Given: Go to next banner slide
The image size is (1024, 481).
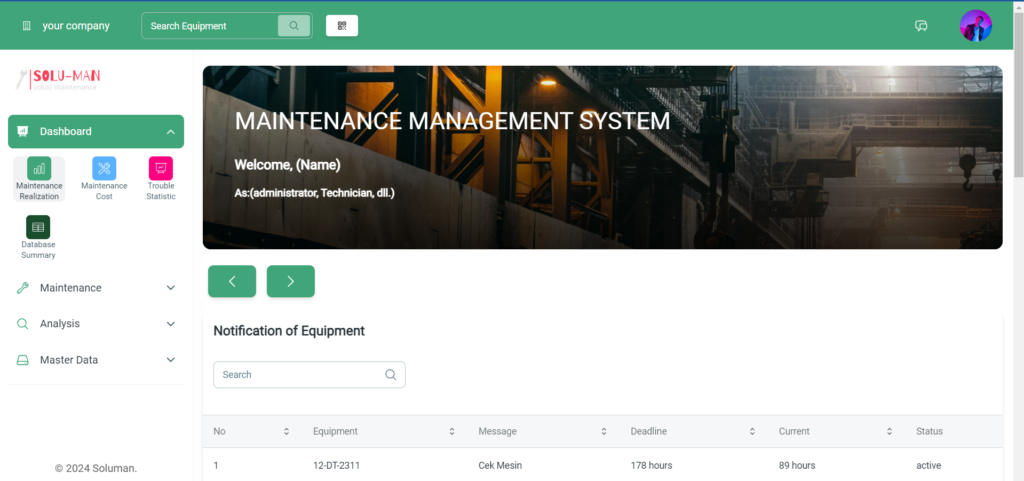Looking at the screenshot, I should [x=291, y=281].
